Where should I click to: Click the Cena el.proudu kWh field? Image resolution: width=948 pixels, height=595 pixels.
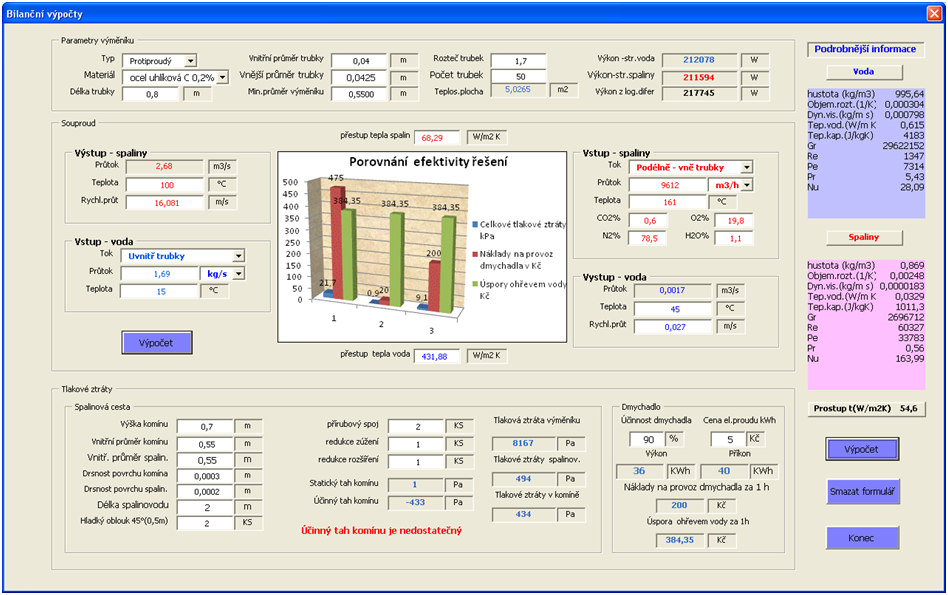[x=729, y=439]
